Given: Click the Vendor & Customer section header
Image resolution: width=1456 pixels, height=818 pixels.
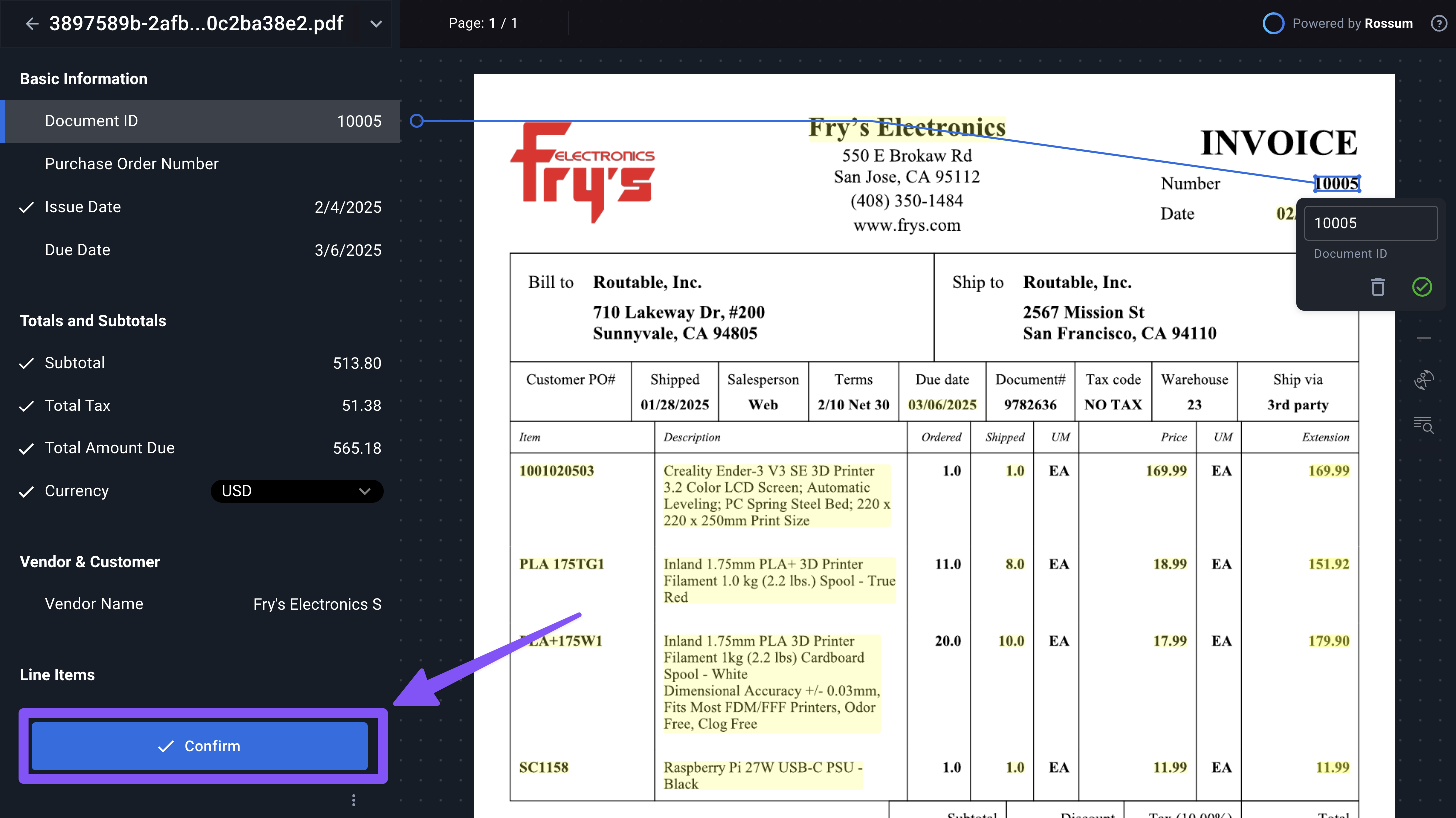Looking at the screenshot, I should click(90, 562).
